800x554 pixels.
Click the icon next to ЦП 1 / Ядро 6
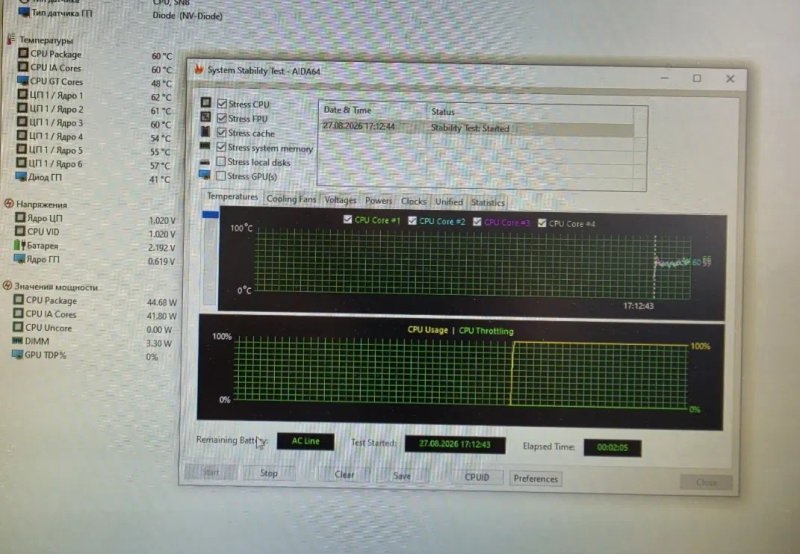21,163
